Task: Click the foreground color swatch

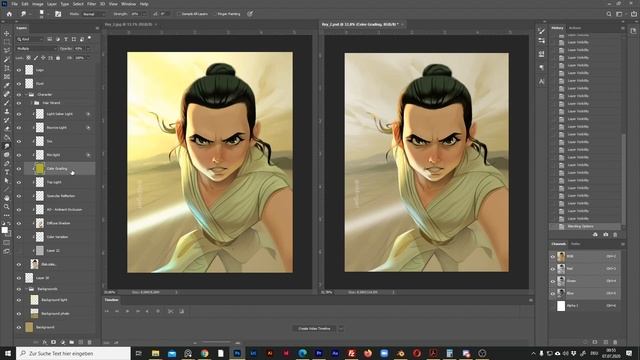Action: 4,230
